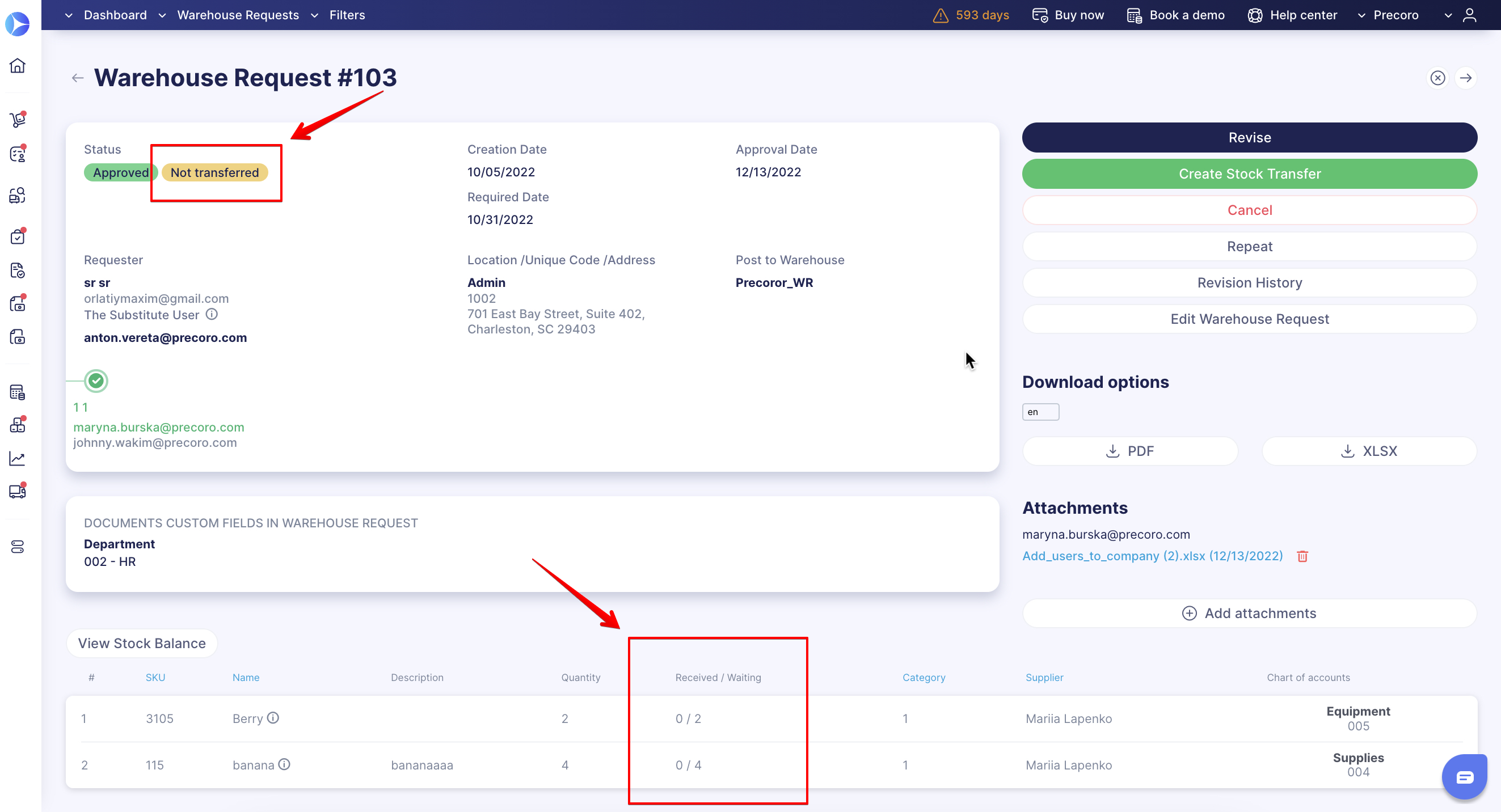Open the hand-truck cart sidebar icon
This screenshot has width=1501, height=812.
18,120
